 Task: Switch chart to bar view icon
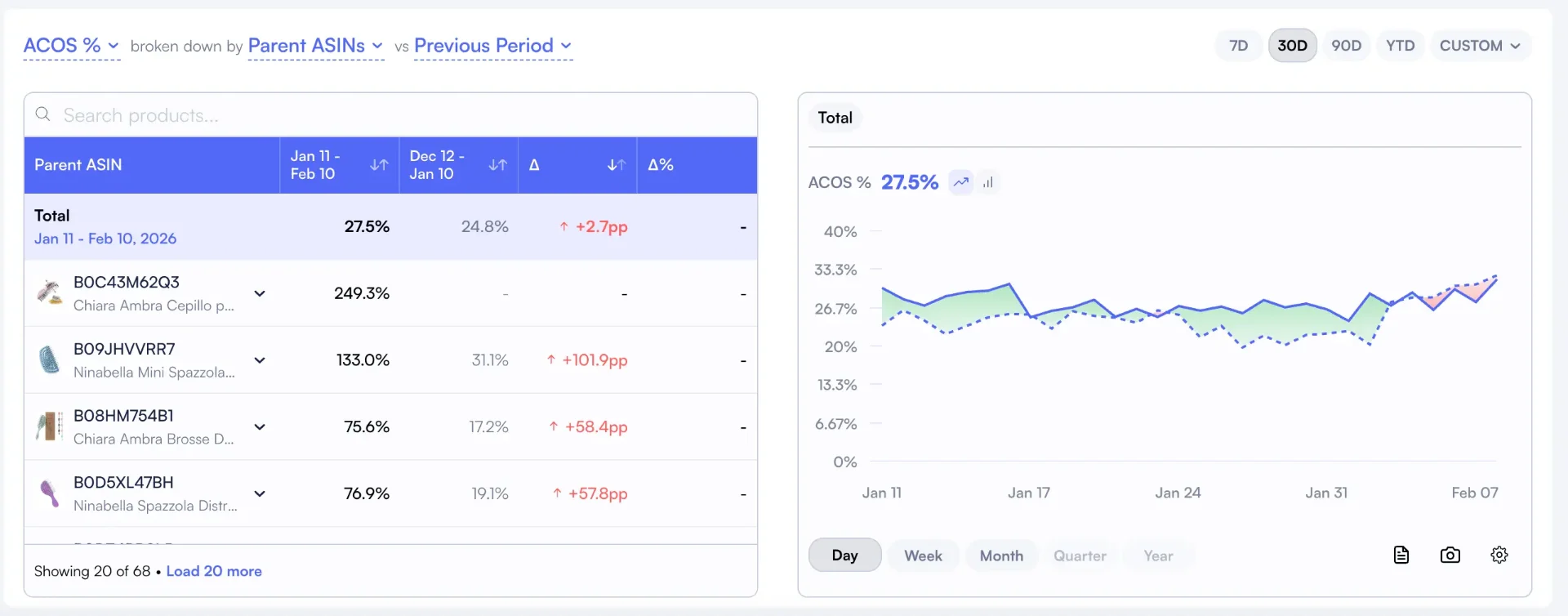pyautogui.click(x=988, y=182)
